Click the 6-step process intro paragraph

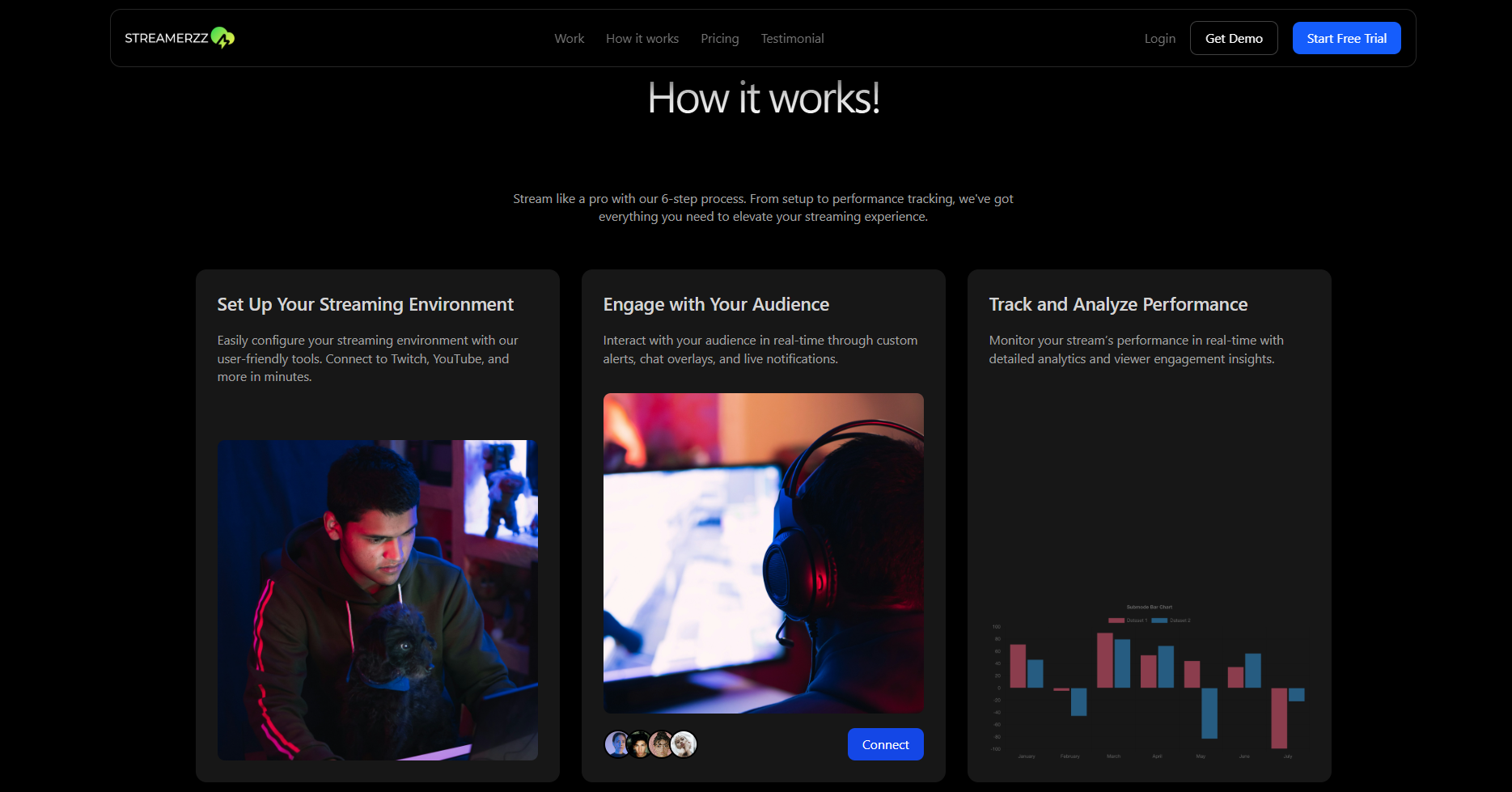763,208
